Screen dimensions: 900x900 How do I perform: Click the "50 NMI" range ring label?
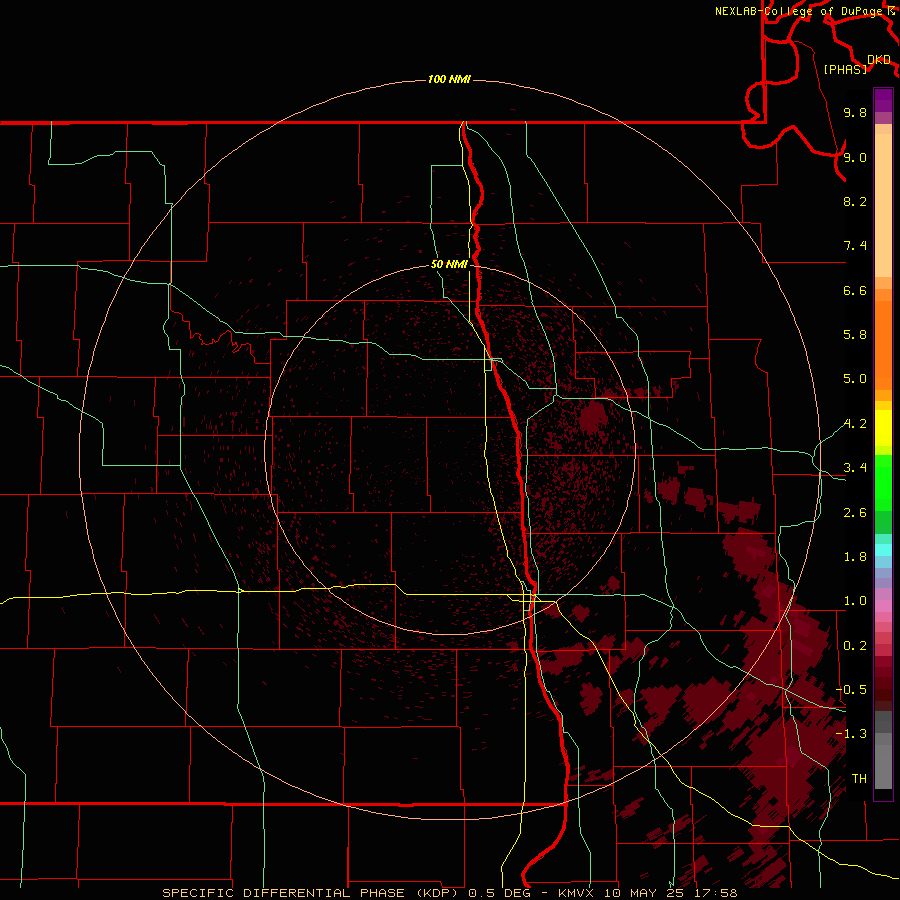pos(449,264)
